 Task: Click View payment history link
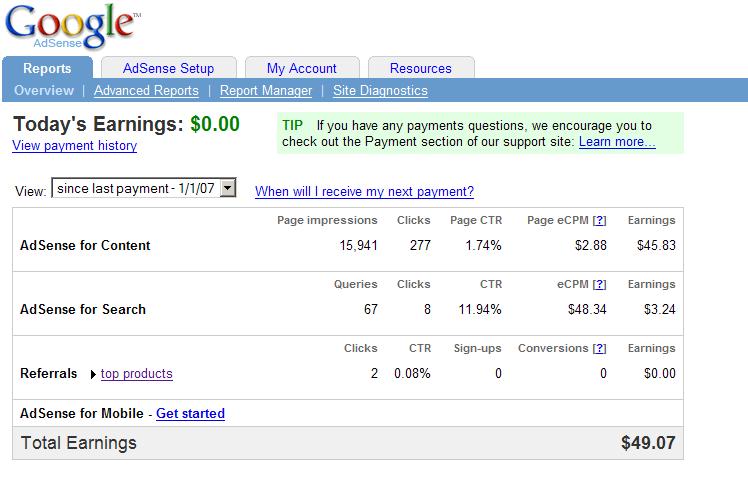click(74, 146)
